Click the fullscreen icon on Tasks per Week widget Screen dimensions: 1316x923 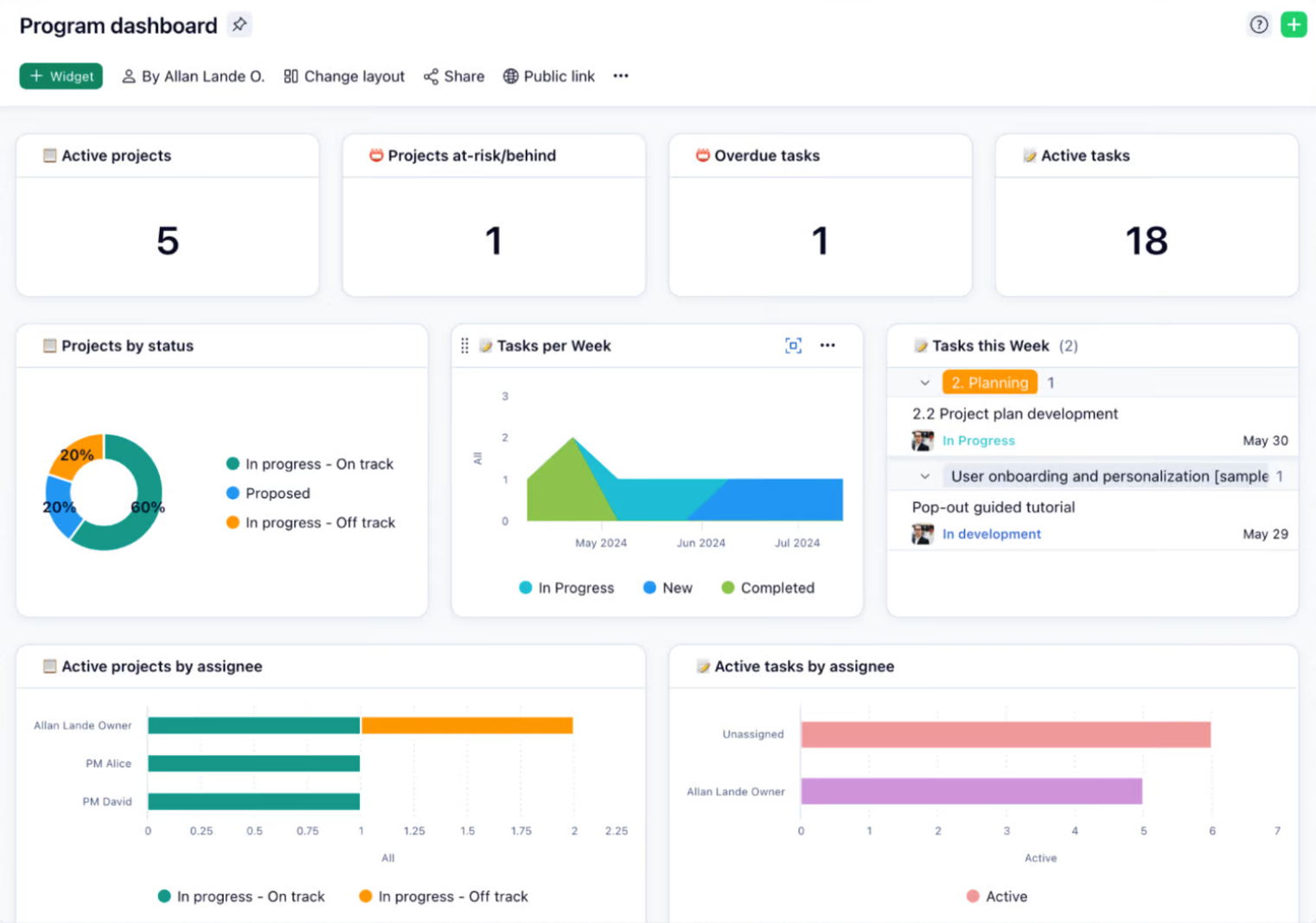pyautogui.click(x=793, y=346)
